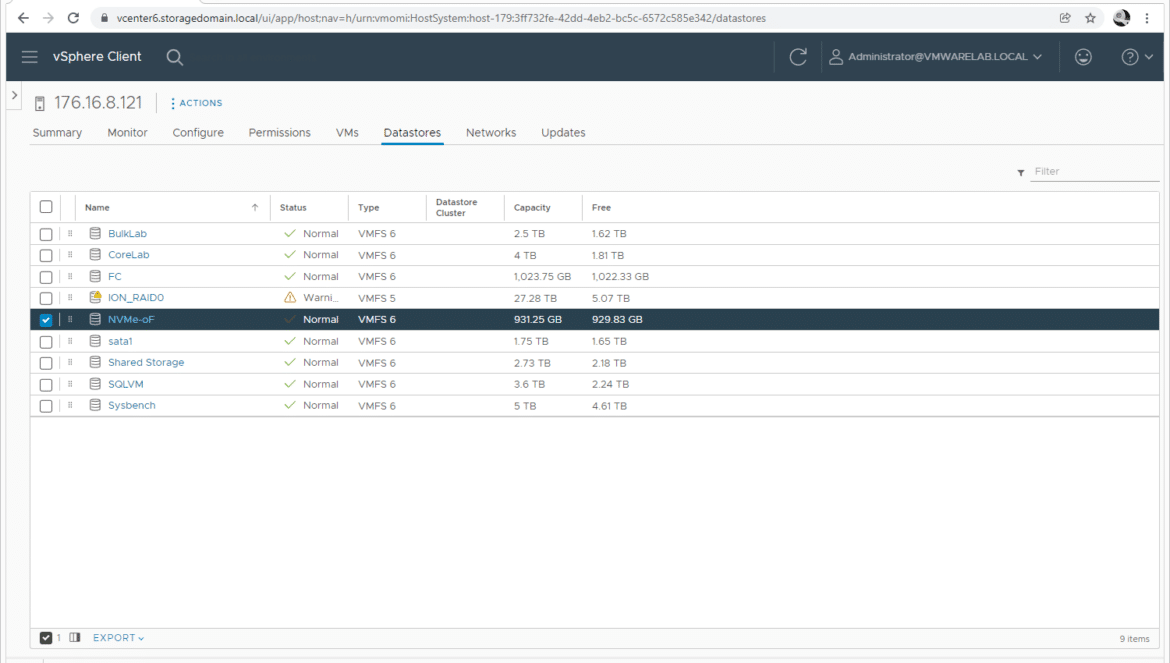This screenshot has width=1170, height=663.
Task: Click the vSphere search magnifier icon
Action: [175, 57]
